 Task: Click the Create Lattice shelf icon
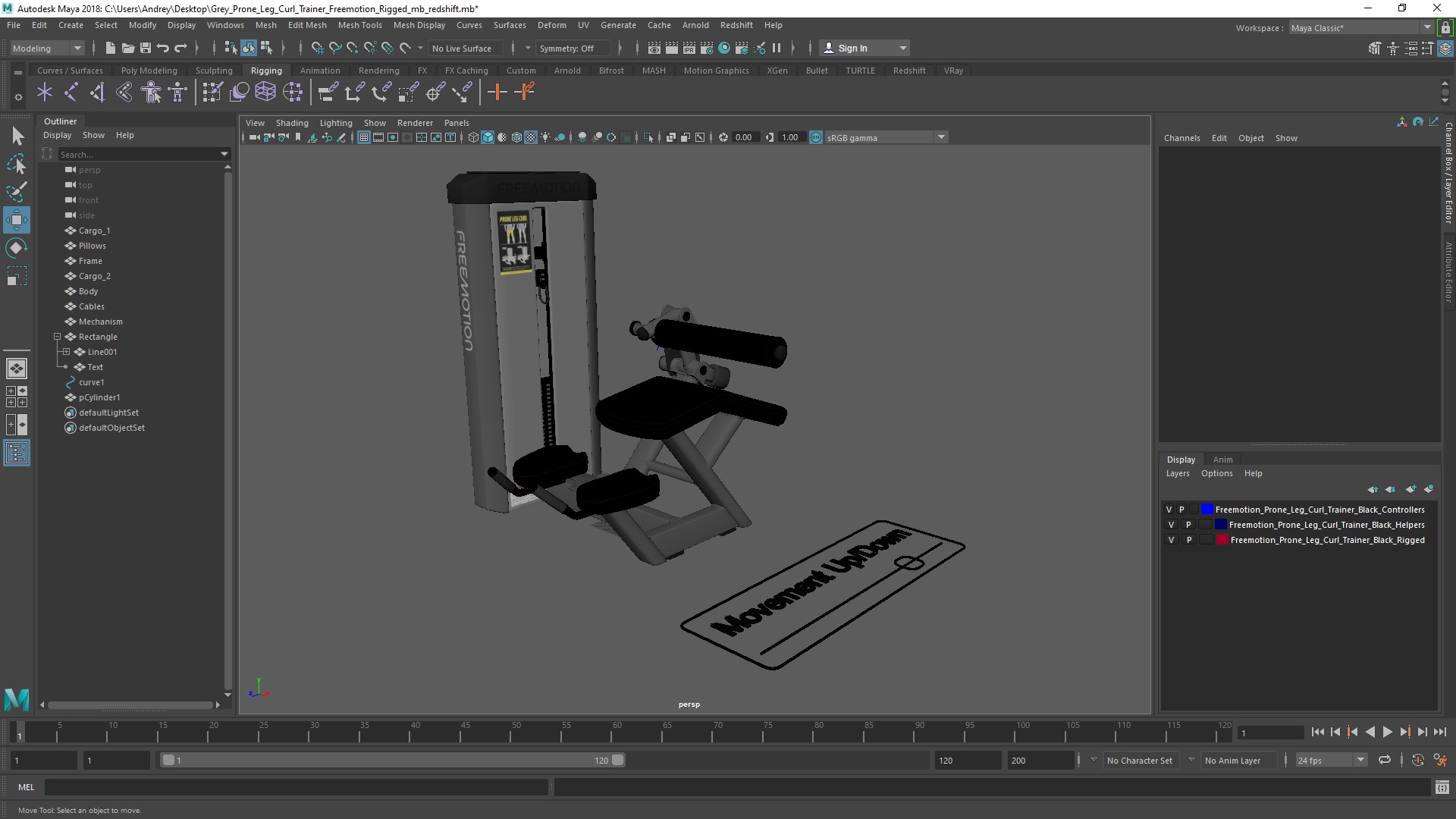coord(265,93)
